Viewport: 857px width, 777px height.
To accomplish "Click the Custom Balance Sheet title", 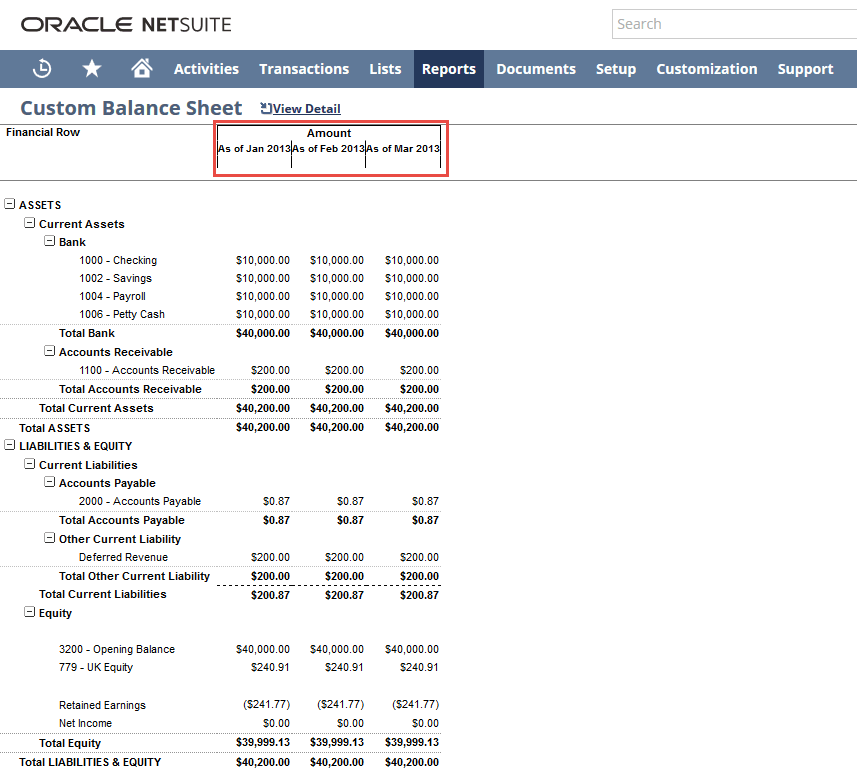I will (131, 108).
